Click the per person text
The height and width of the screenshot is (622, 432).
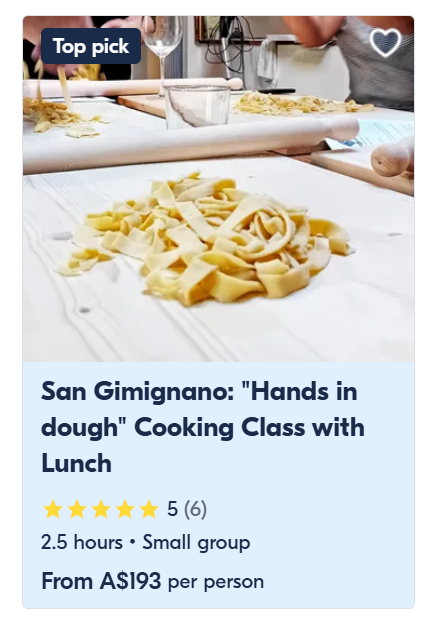tap(216, 582)
